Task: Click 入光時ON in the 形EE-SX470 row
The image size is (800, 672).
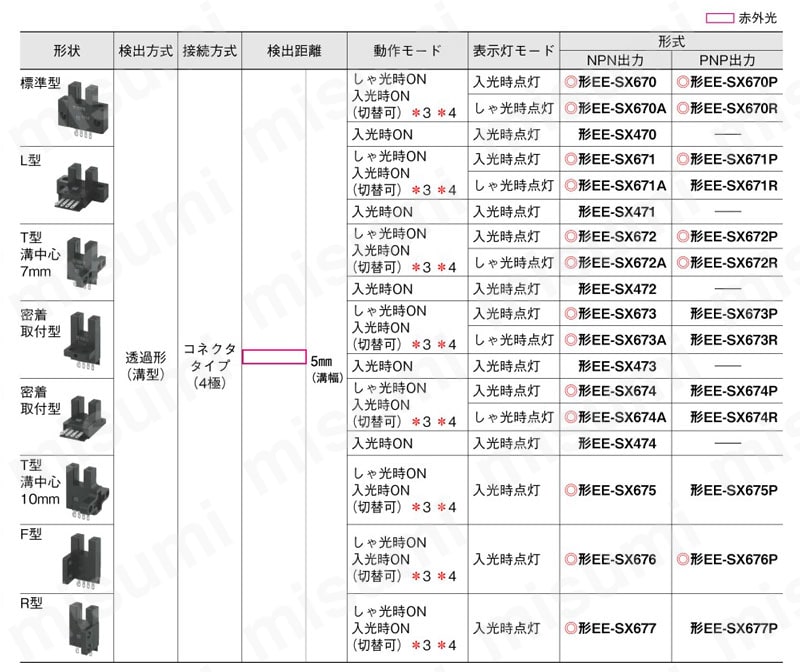Action: coord(382,135)
